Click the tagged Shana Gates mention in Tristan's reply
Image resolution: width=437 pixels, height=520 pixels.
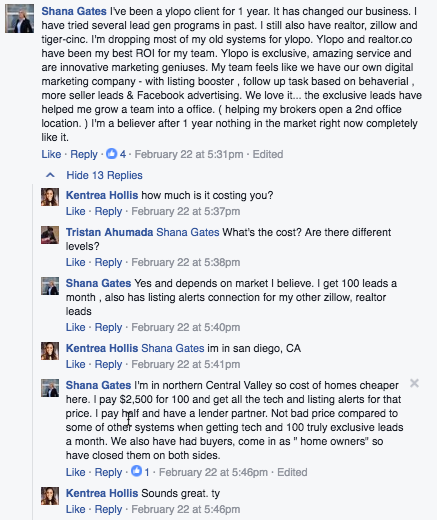tap(188, 232)
